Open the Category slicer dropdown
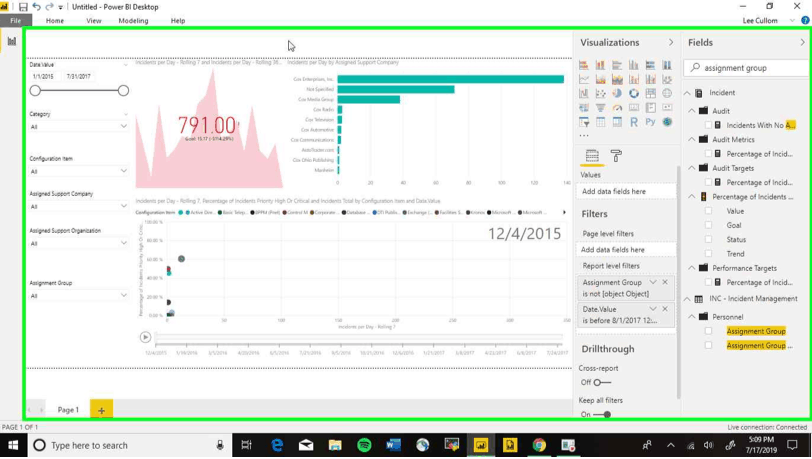The height and width of the screenshot is (459, 812). 123,126
